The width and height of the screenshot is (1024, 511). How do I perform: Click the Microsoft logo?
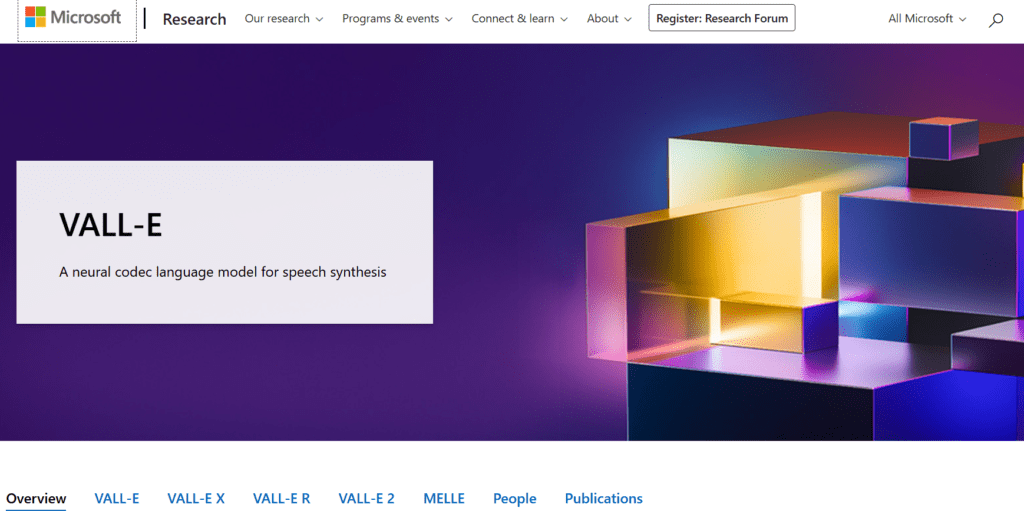[x=74, y=18]
